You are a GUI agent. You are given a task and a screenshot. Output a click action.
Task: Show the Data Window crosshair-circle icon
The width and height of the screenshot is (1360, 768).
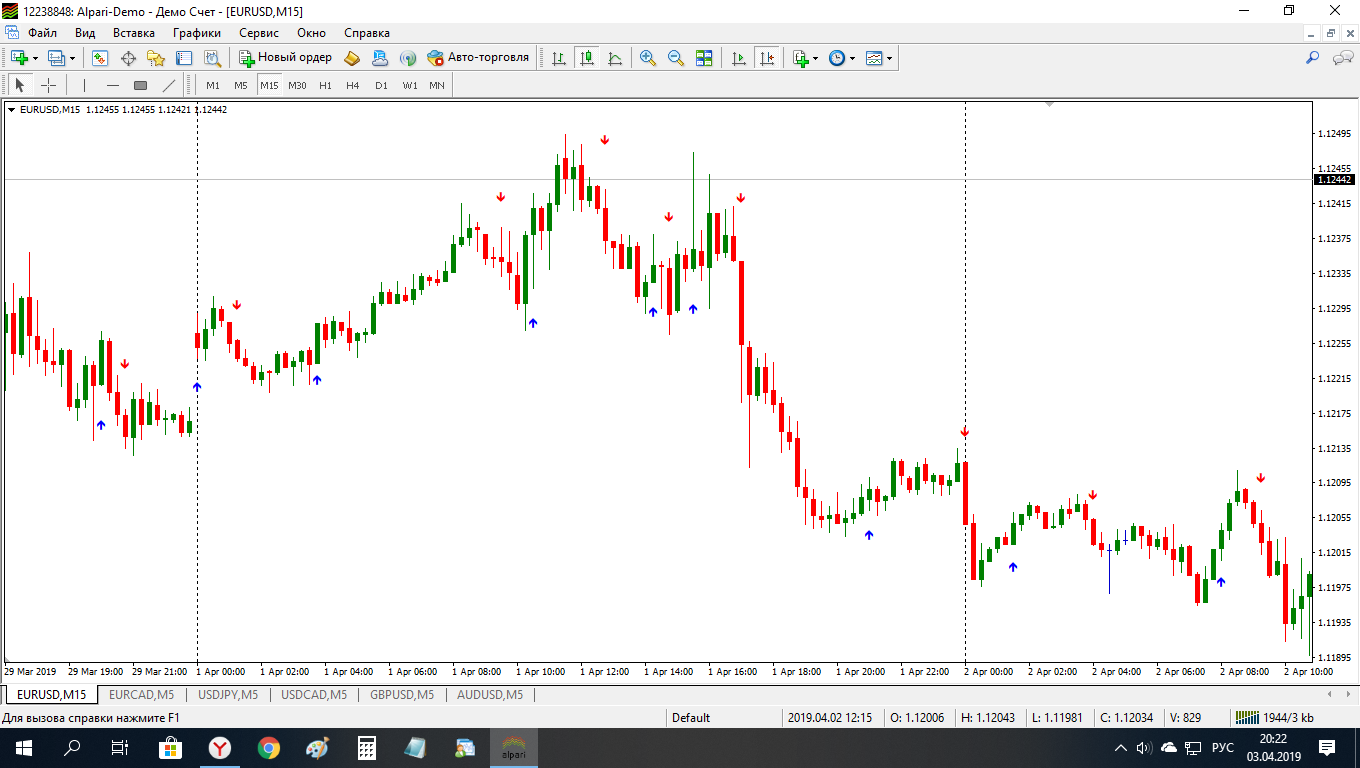pyautogui.click(x=128, y=58)
